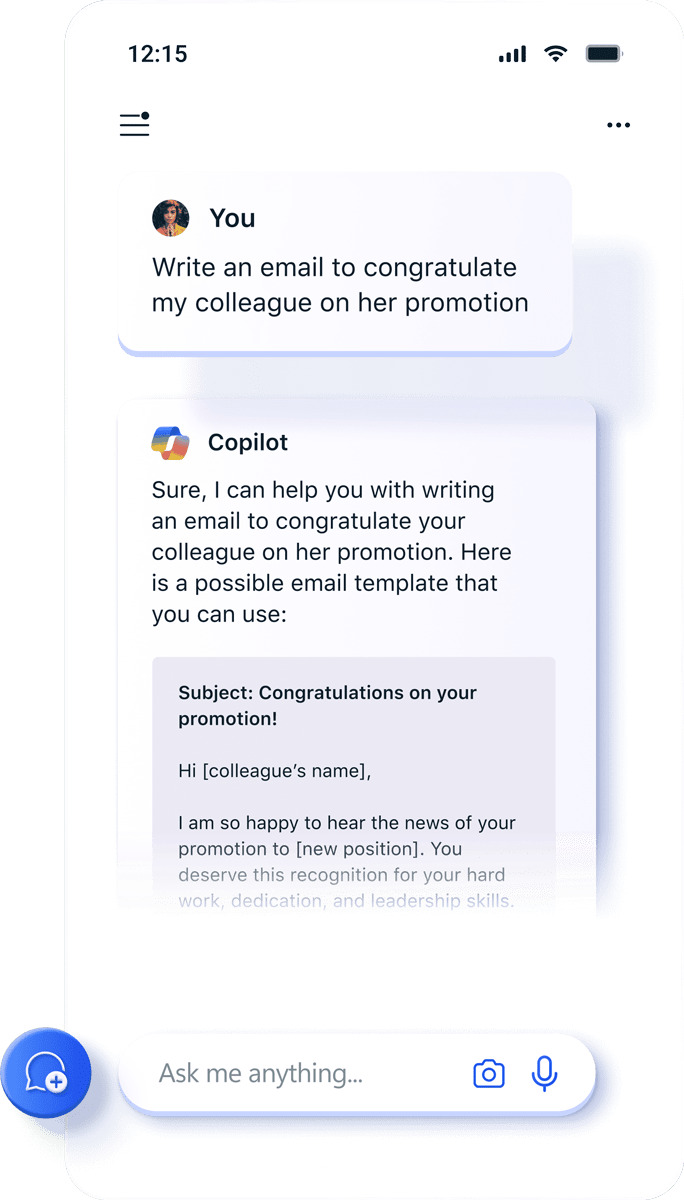
Task: Start a new chat with the blue button
Action: point(46,1073)
